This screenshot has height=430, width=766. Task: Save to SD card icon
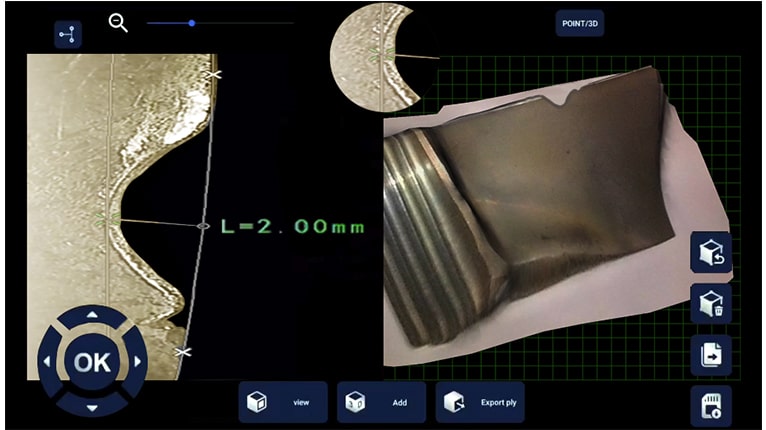tap(710, 406)
